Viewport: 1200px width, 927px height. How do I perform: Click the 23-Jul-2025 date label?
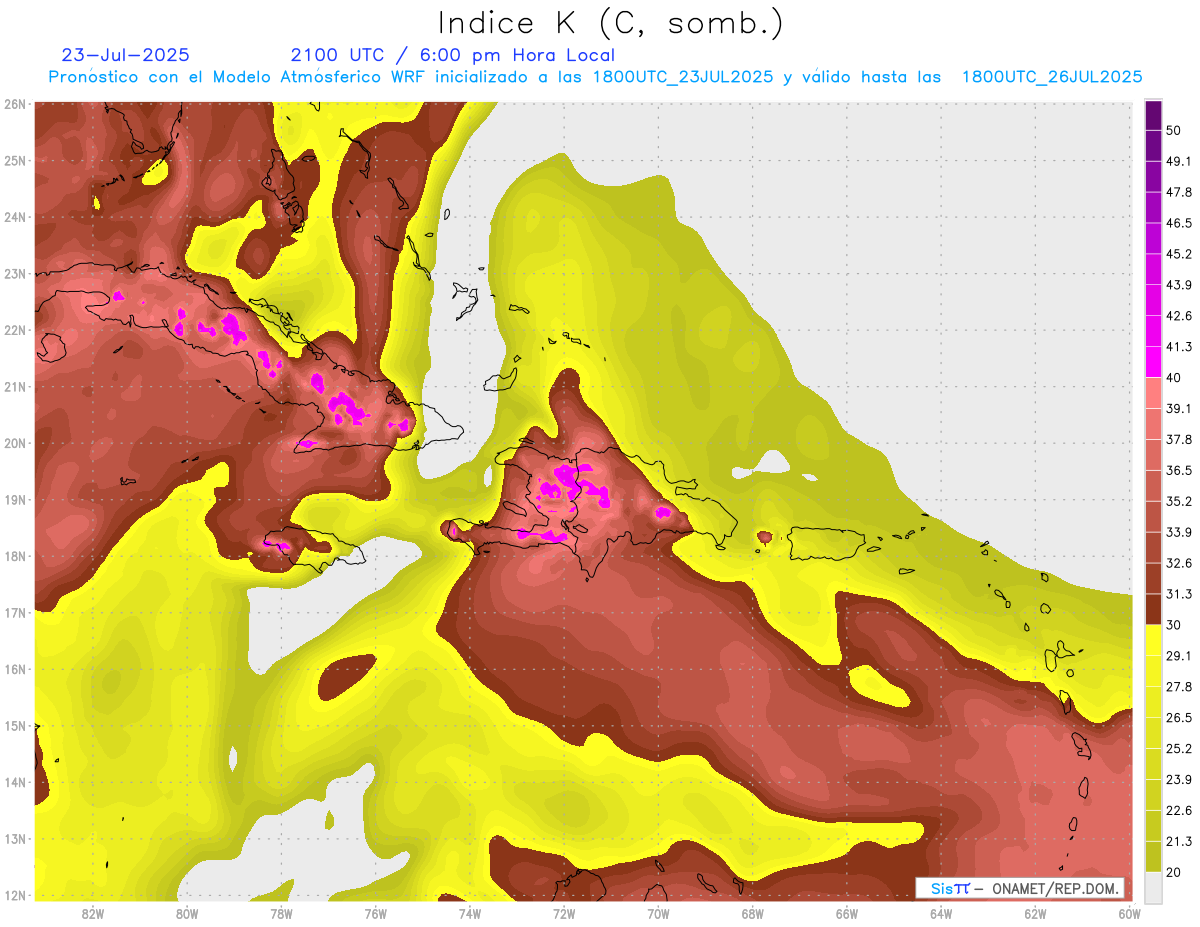125,55
